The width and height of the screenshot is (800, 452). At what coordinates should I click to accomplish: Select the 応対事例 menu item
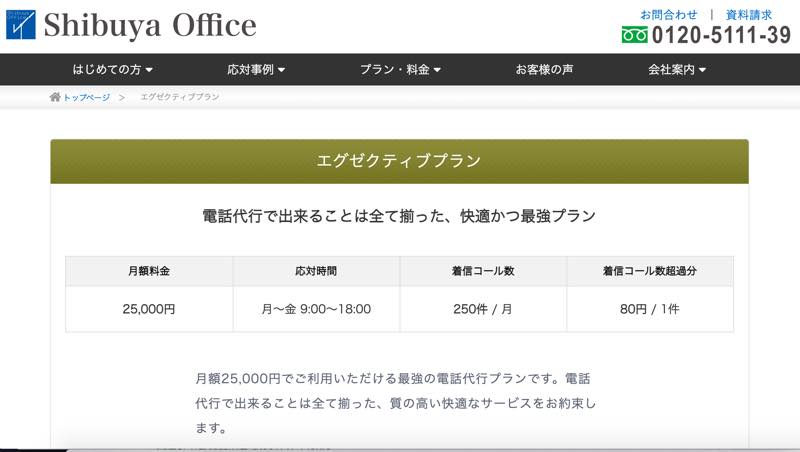coord(250,70)
